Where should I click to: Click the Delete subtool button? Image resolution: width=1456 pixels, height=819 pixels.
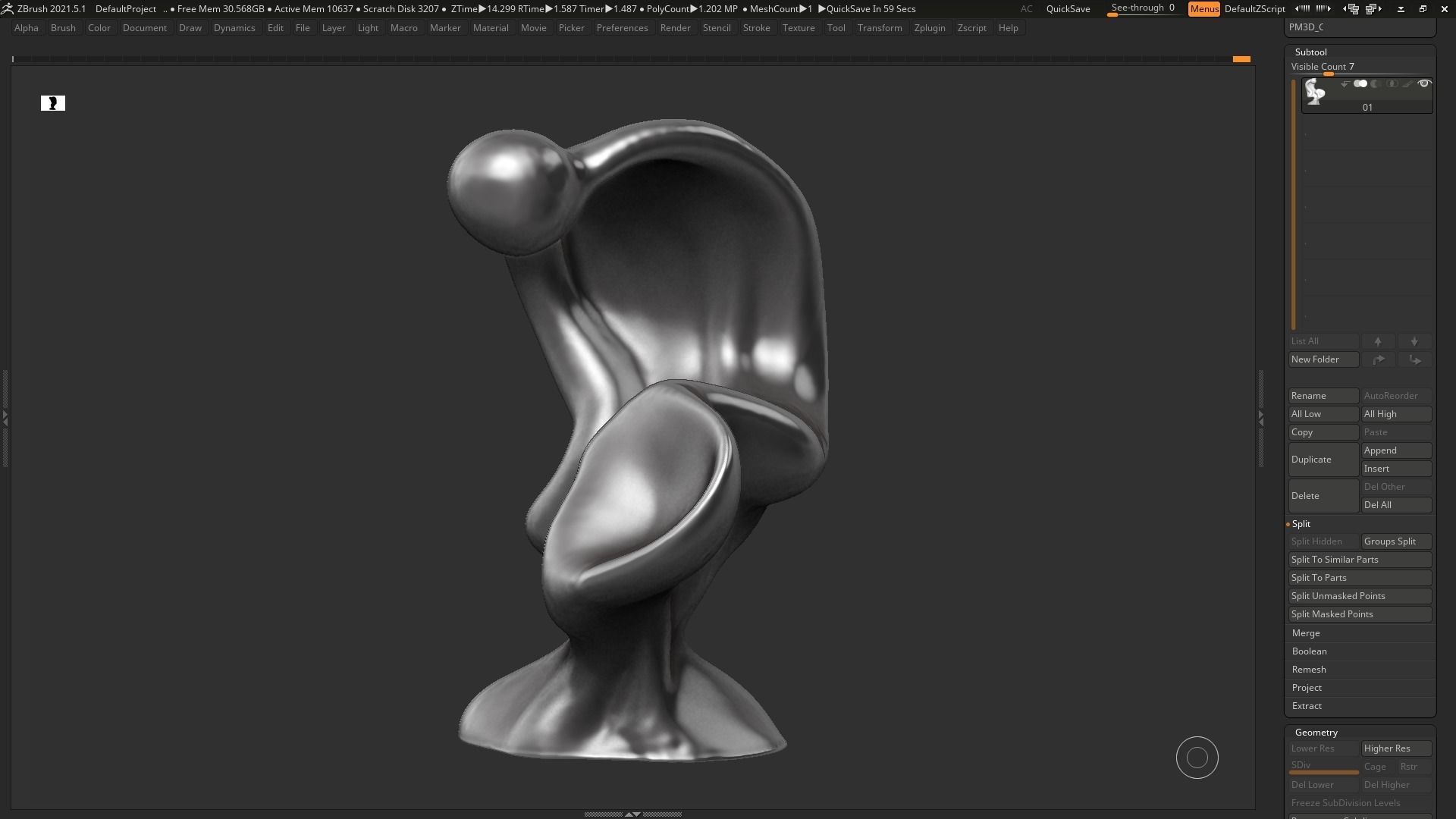(x=1323, y=496)
